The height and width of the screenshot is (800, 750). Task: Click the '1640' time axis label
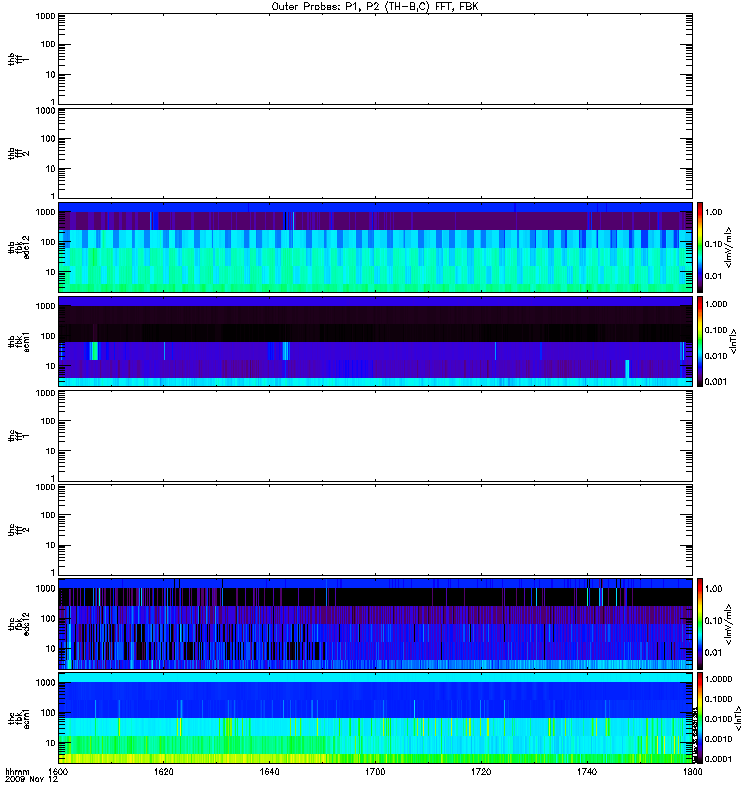click(269, 771)
